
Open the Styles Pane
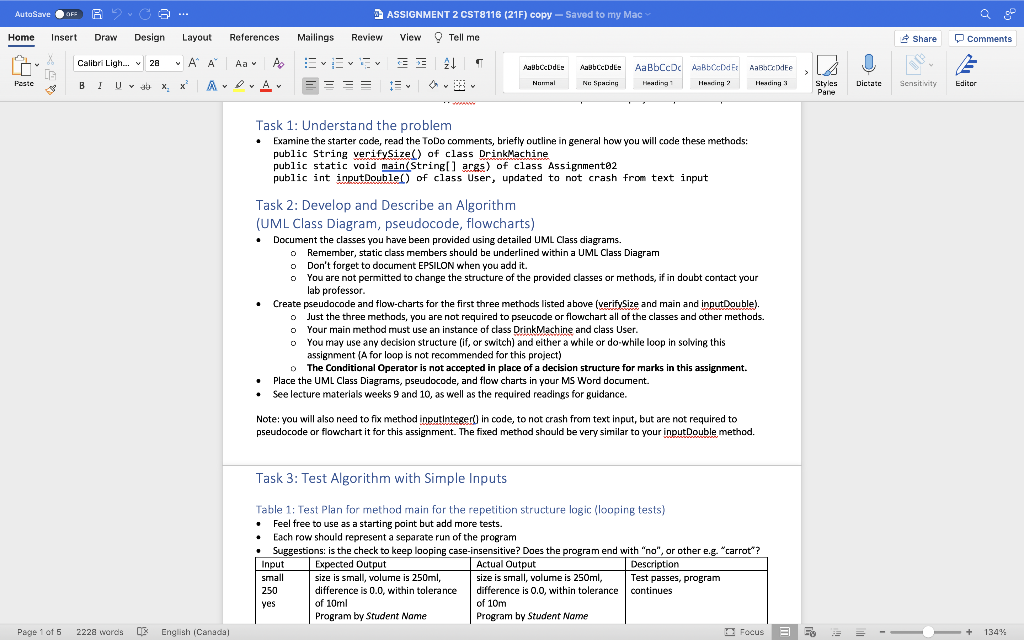pyautogui.click(x=826, y=74)
